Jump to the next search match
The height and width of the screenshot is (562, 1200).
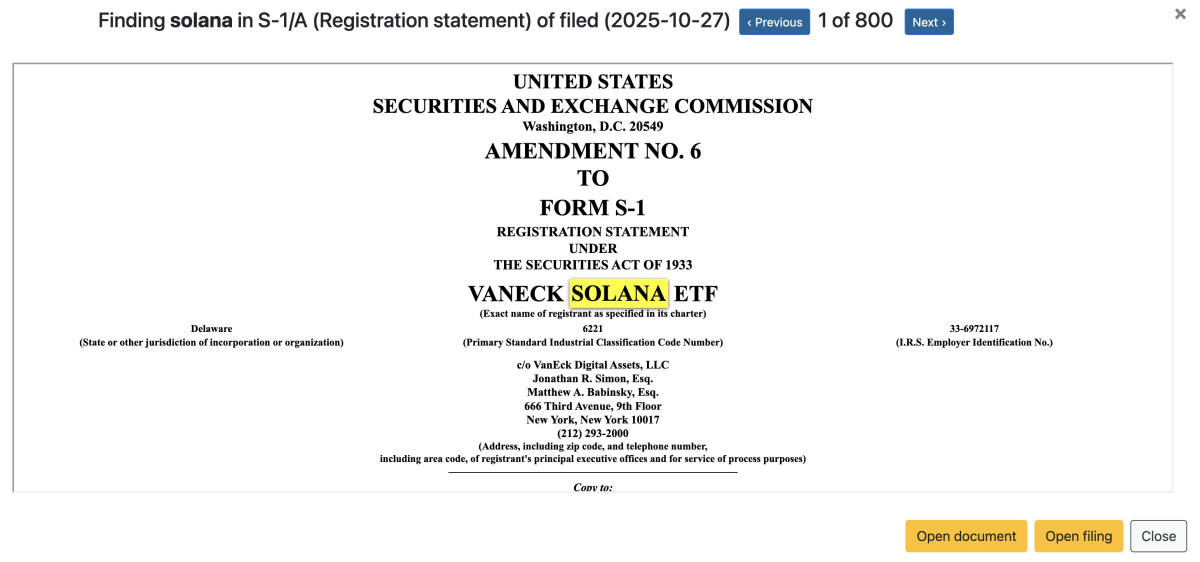pyautogui.click(x=929, y=22)
